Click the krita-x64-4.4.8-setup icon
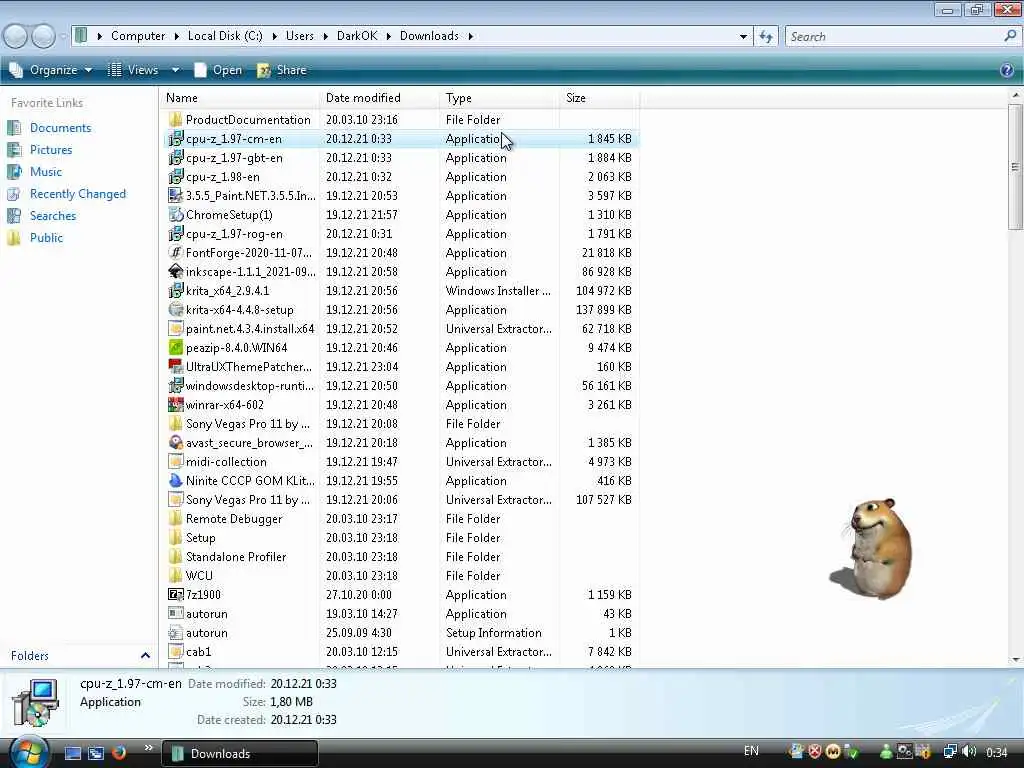The image size is (1024, 768). click(x=176, y=310)
